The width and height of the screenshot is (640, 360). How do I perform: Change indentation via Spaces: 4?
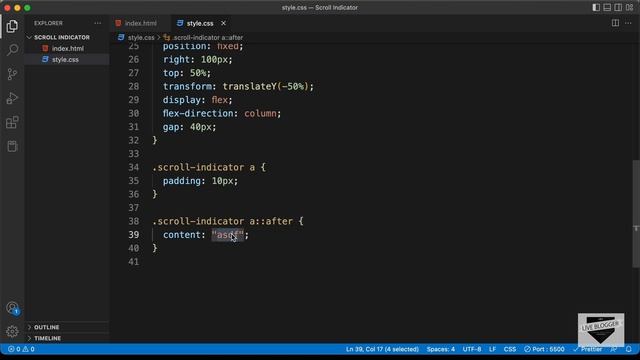(x=440, y=349)
